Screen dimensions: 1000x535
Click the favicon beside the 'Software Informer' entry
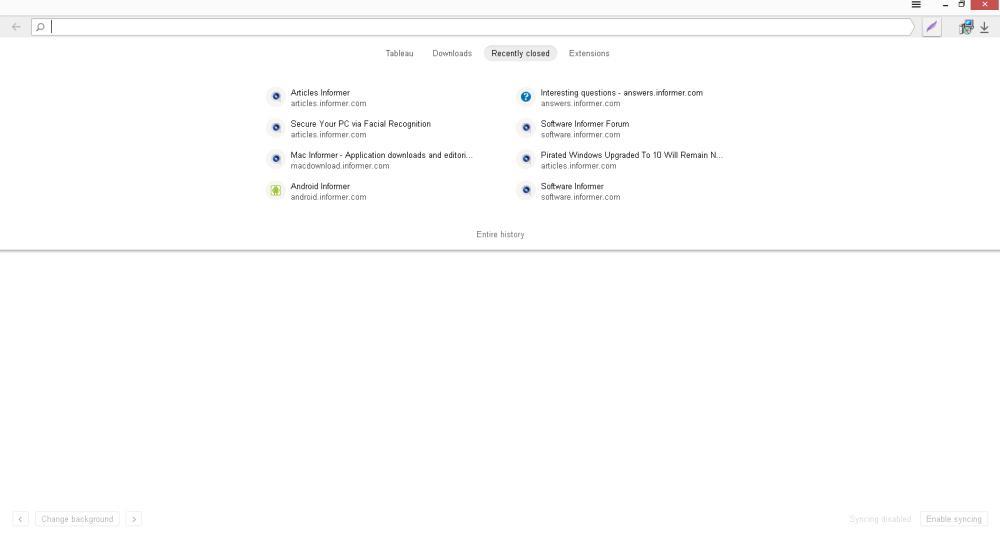[x=526, y=190]
